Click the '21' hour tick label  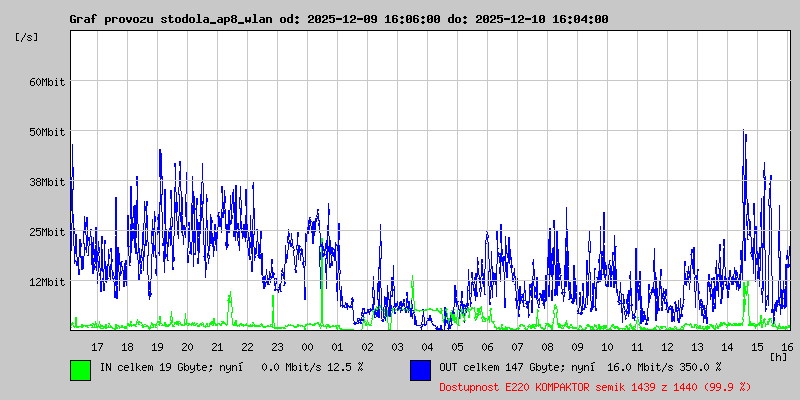pyautogui.click(x=217, y=347)
